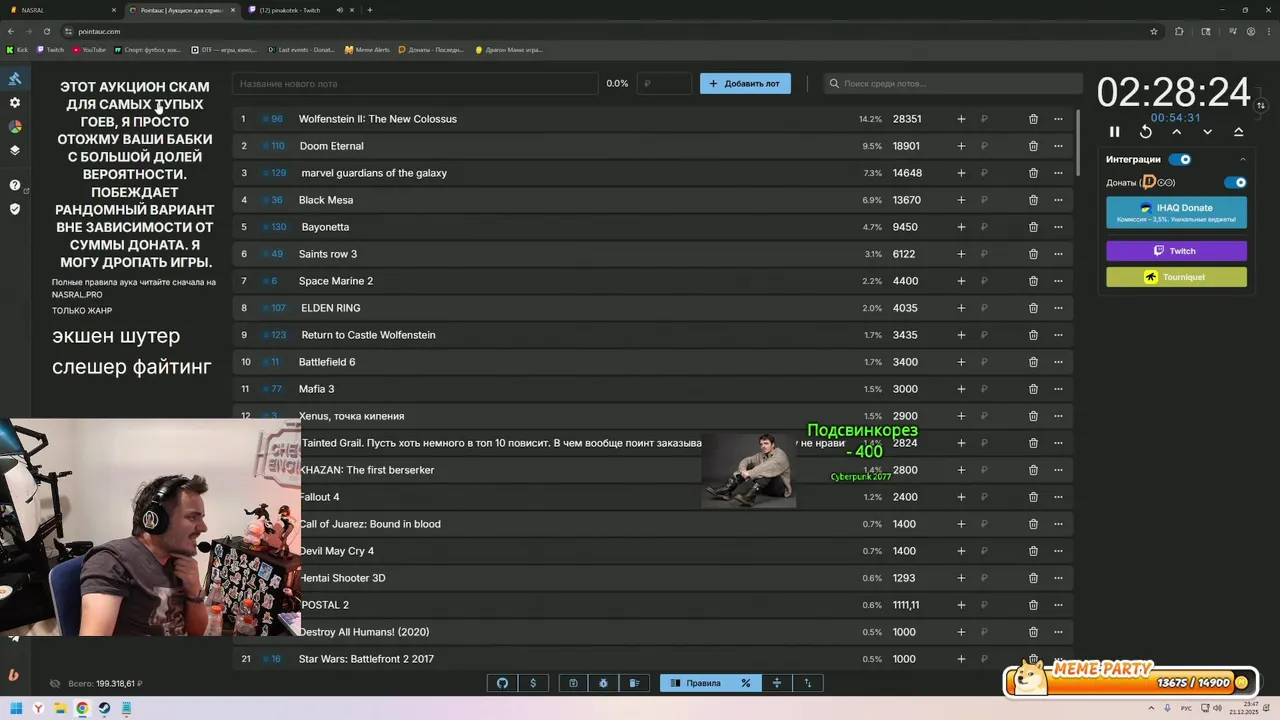This screenshot has width=1280, height=720.
Task: Increase timer with the up chevron
Action: pos(1176,132)
